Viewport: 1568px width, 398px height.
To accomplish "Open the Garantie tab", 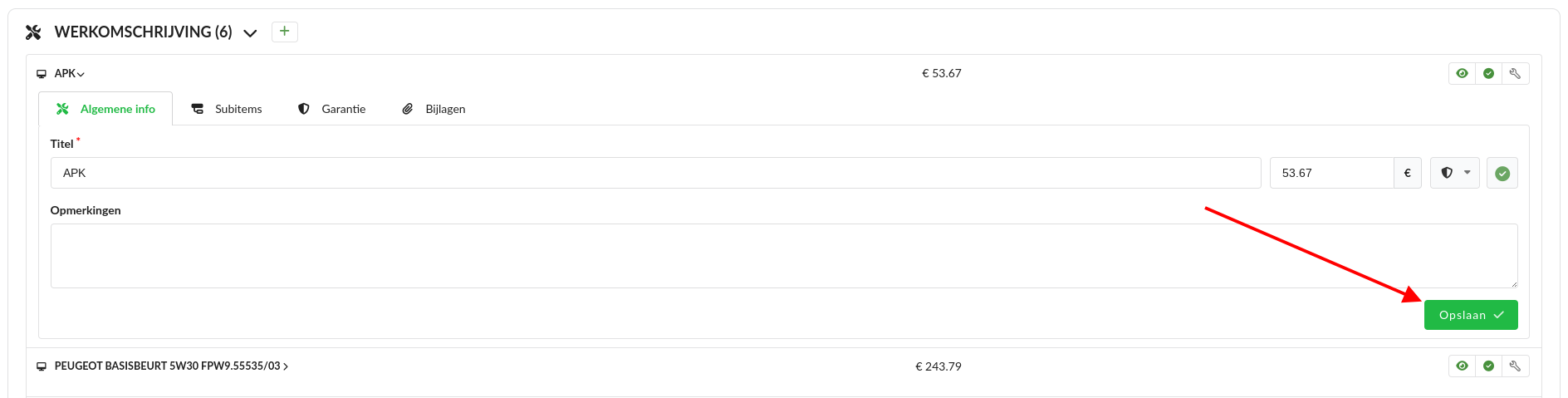I will tap(332, 109).
